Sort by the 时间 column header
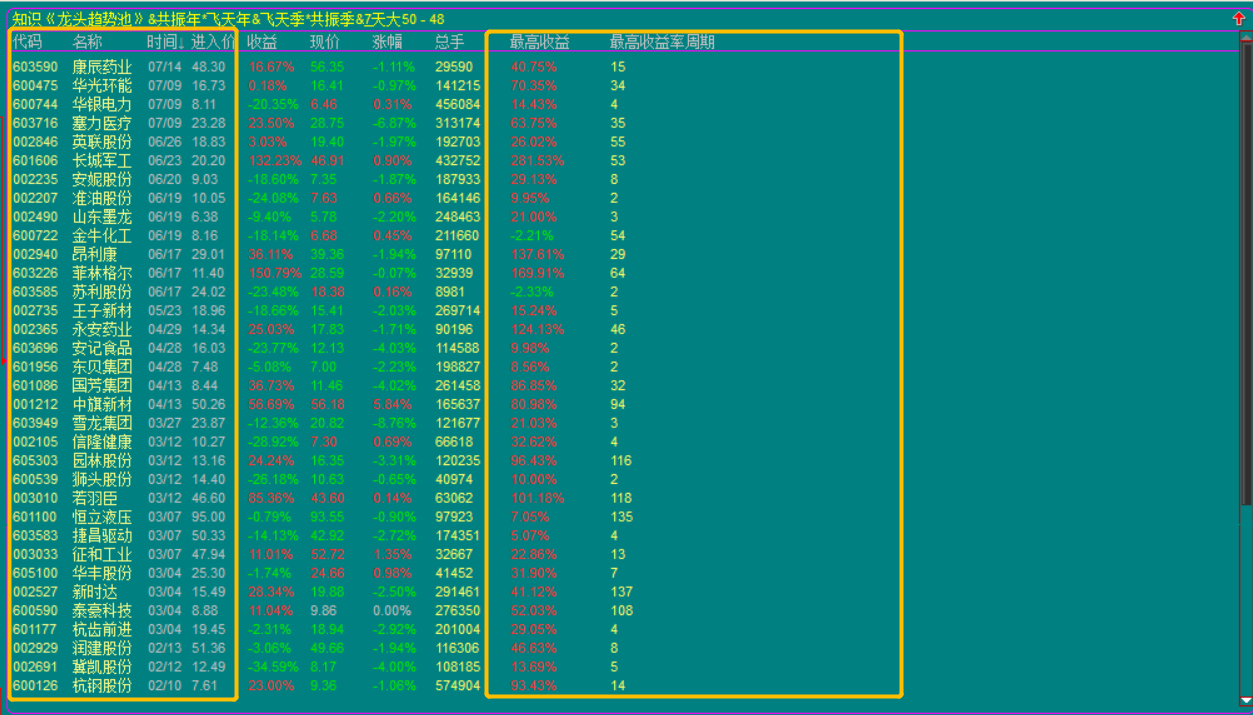Screen dimensions: 1253x715 164,42
